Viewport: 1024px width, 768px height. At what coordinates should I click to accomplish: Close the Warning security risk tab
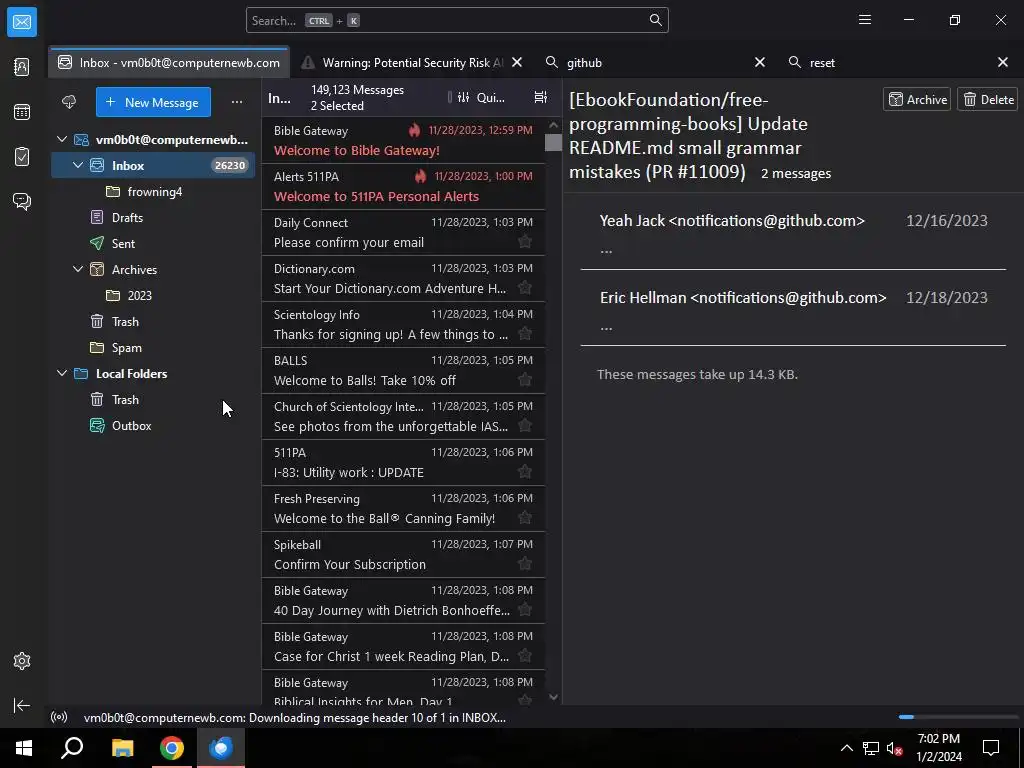tap(517, 62)
